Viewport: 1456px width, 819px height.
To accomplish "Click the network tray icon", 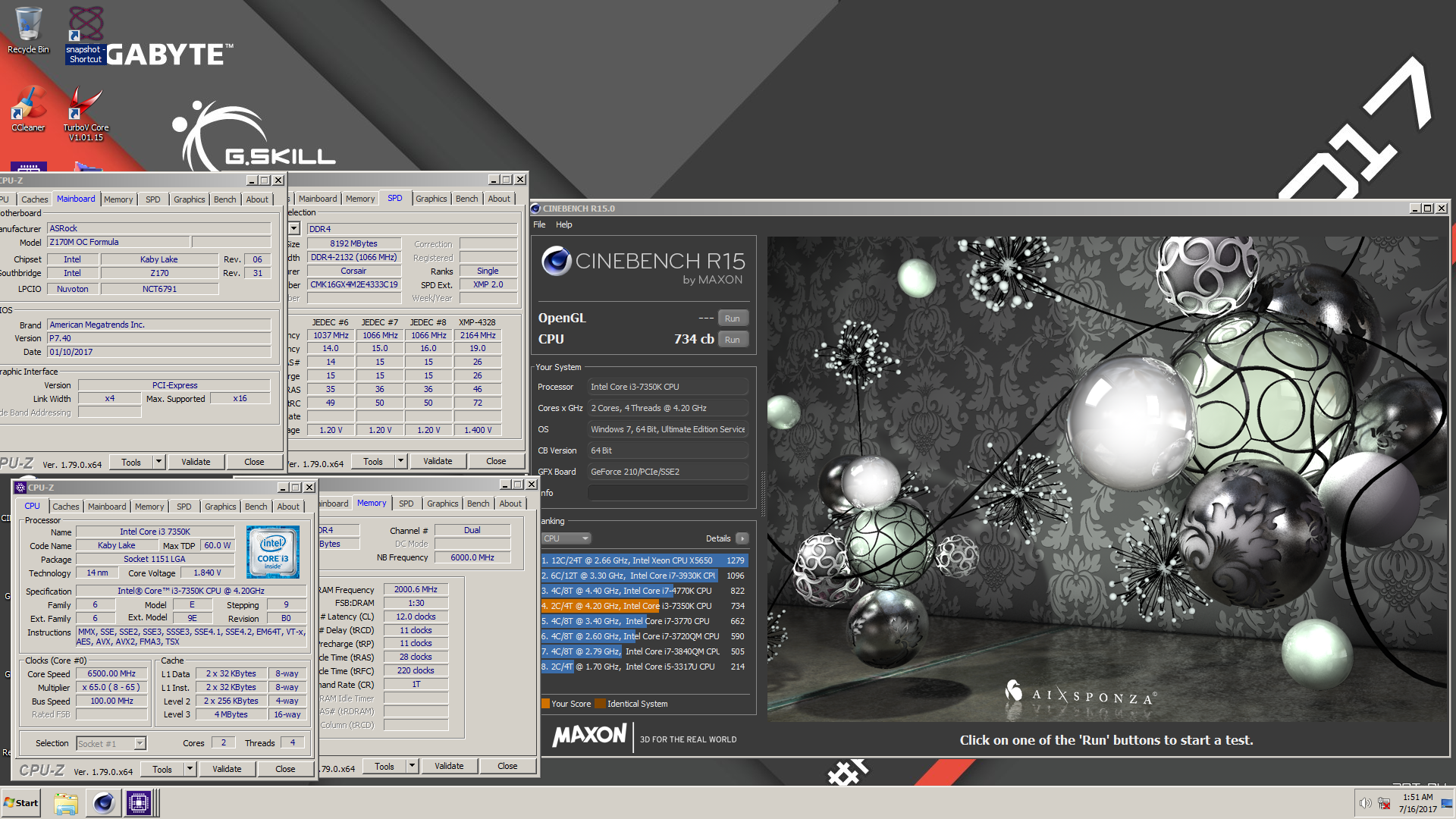I will [1384, 803].
